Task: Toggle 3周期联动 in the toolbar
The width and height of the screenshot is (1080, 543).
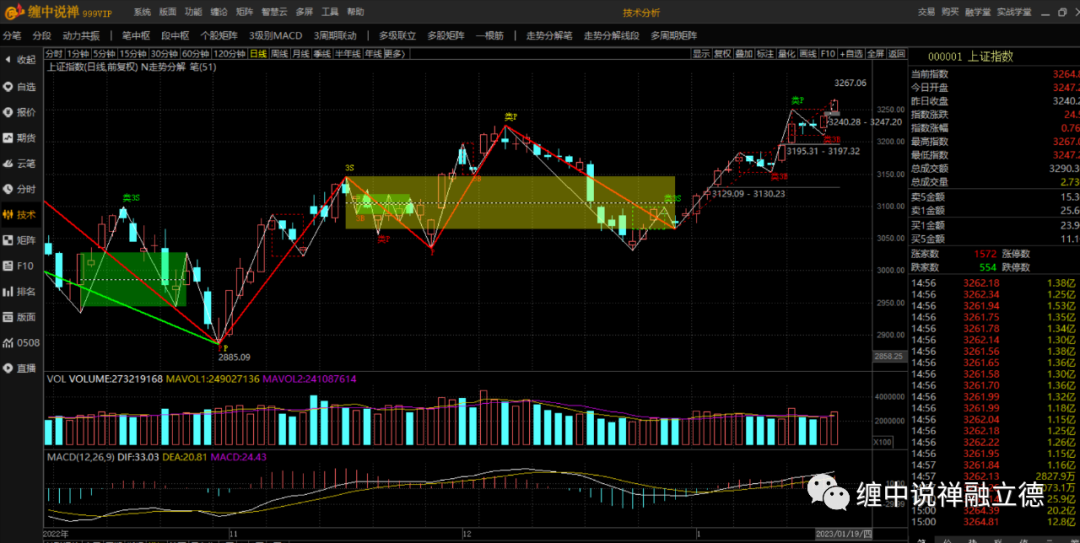Action: tap(335, 36)
